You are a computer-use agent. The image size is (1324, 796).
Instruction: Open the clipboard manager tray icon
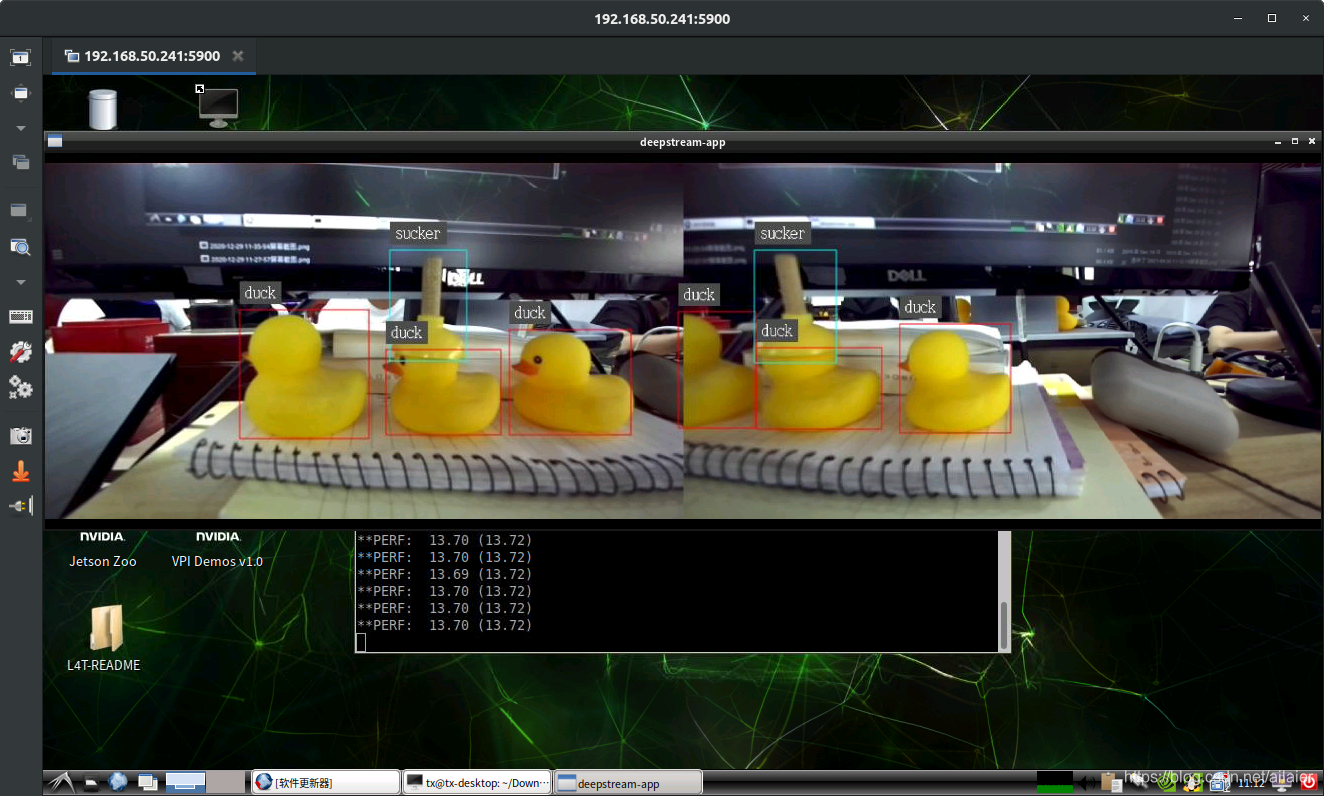click(x=1111, y=782)
